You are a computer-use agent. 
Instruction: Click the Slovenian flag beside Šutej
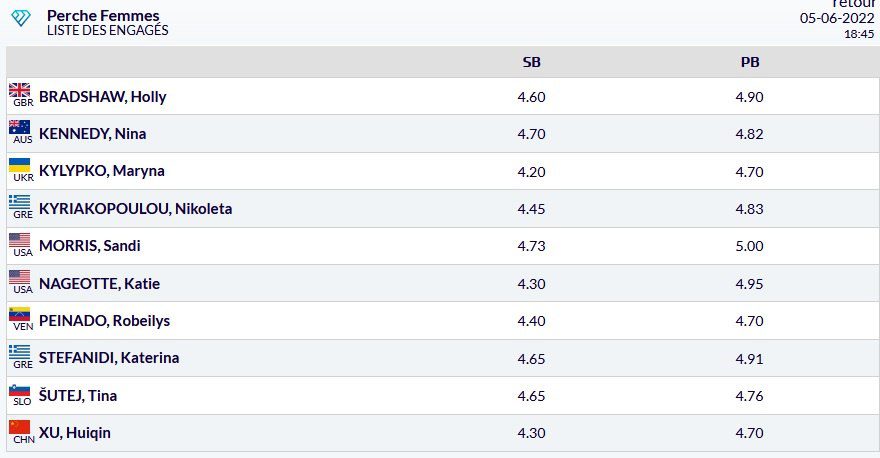20,389
